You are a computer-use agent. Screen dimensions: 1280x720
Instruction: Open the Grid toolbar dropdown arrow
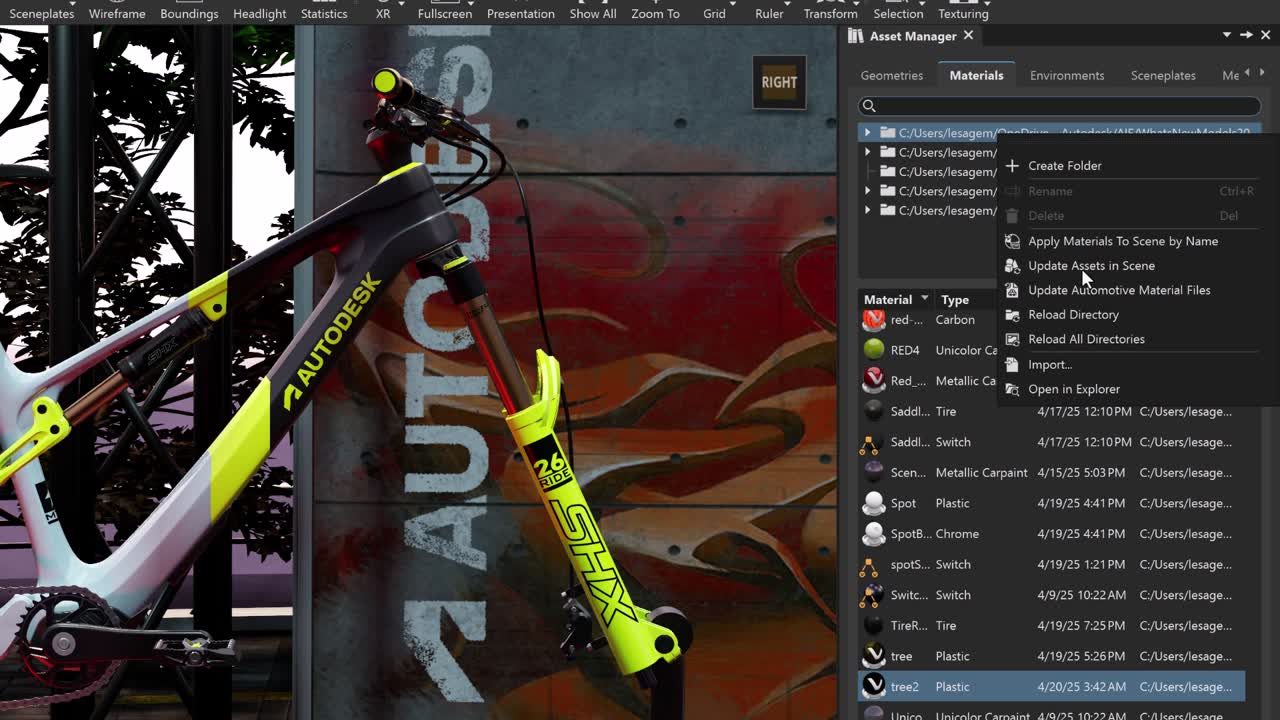pyautogui.click(x=733, y=3)
